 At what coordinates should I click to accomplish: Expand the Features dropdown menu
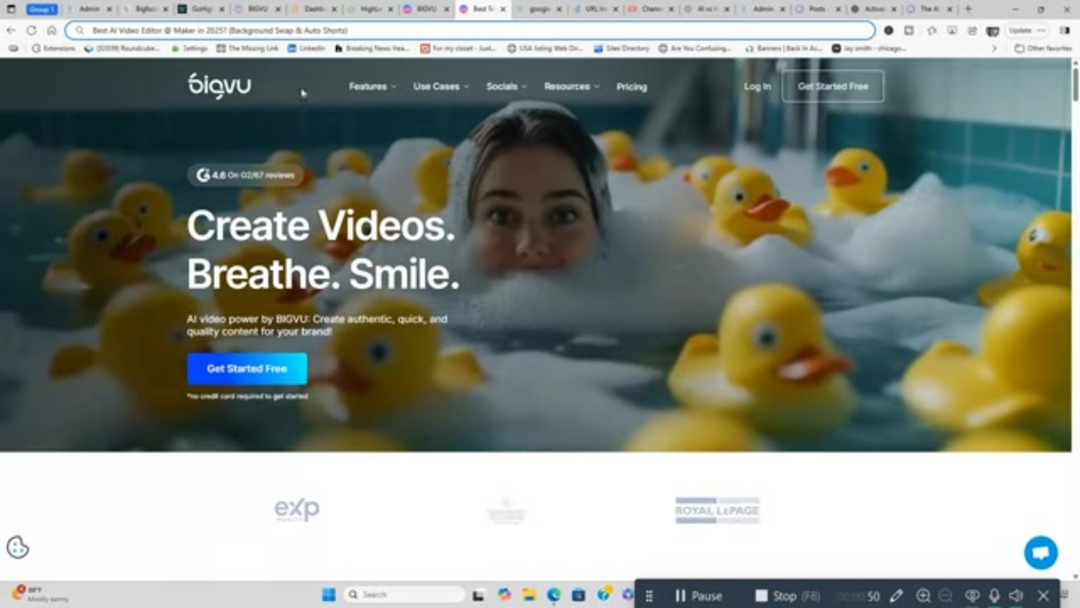(x=372, y=87)
